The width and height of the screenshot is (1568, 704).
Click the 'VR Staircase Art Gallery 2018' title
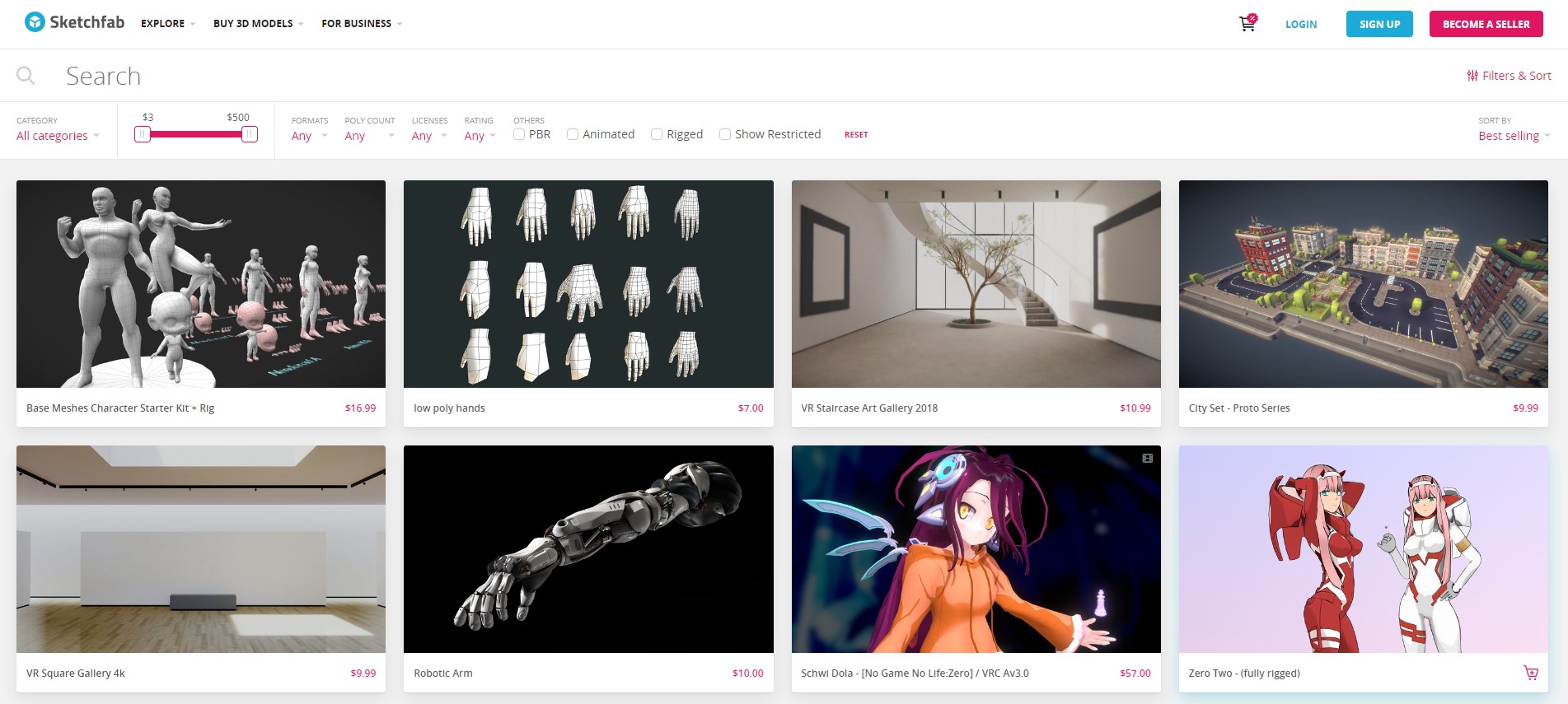point(869,408)
